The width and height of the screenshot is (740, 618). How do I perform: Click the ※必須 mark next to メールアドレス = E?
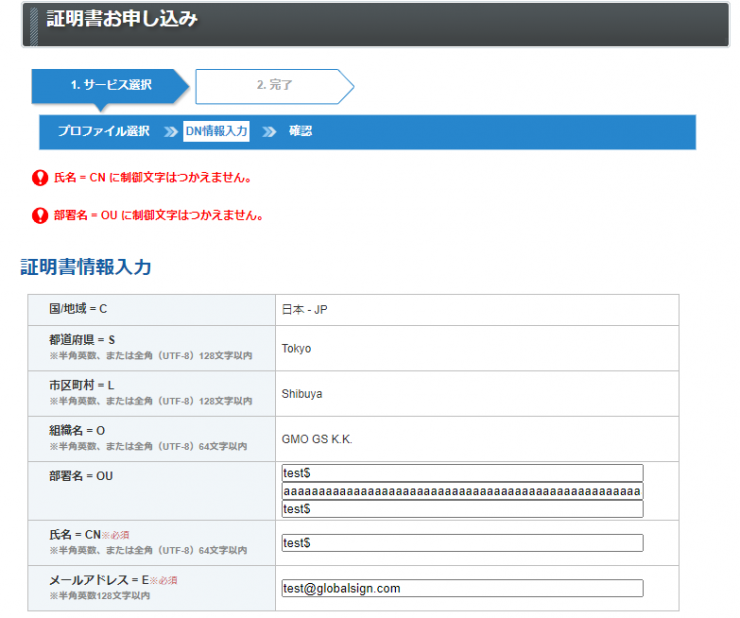pos(164,581)
